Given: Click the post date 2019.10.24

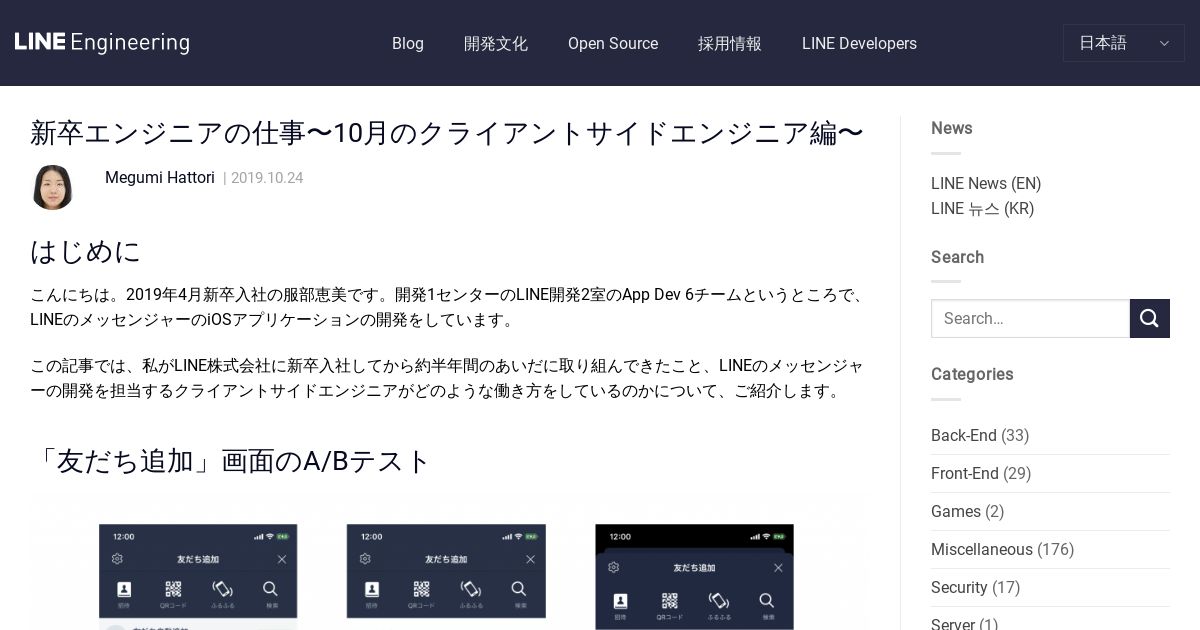Looking at the screenshot, I should point(267,178).
